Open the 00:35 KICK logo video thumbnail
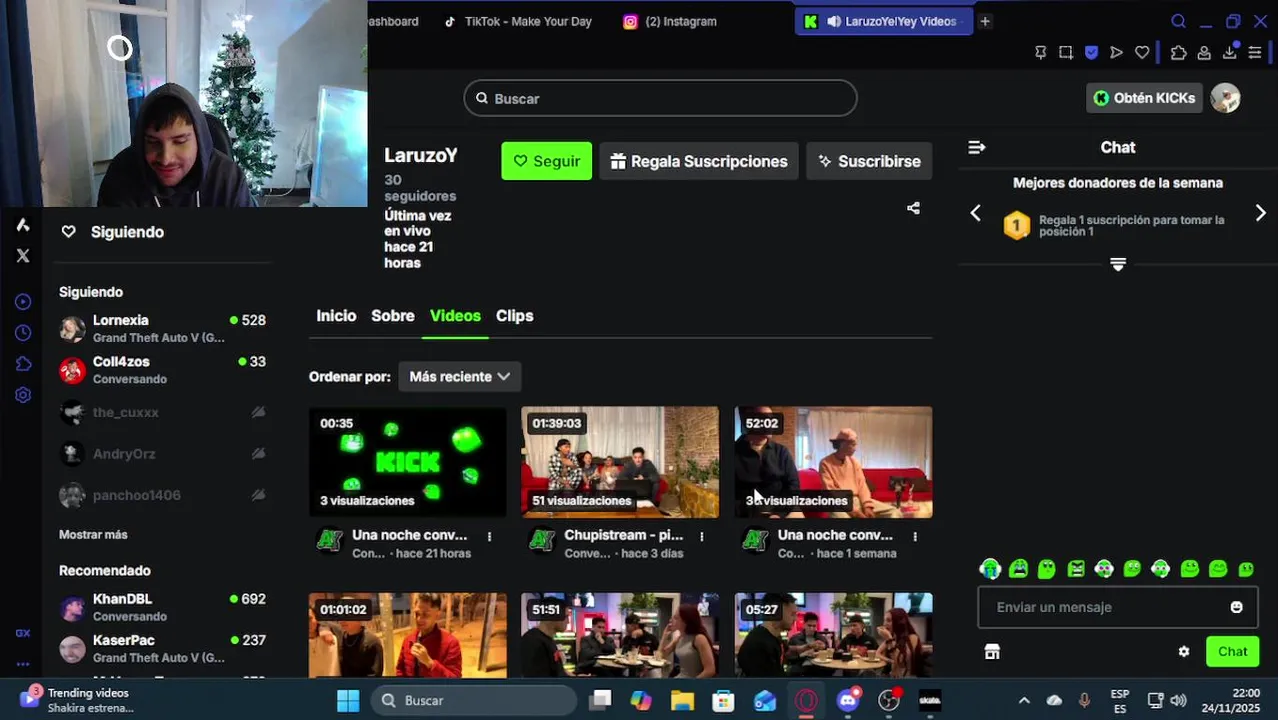 [x=407, y=462]
